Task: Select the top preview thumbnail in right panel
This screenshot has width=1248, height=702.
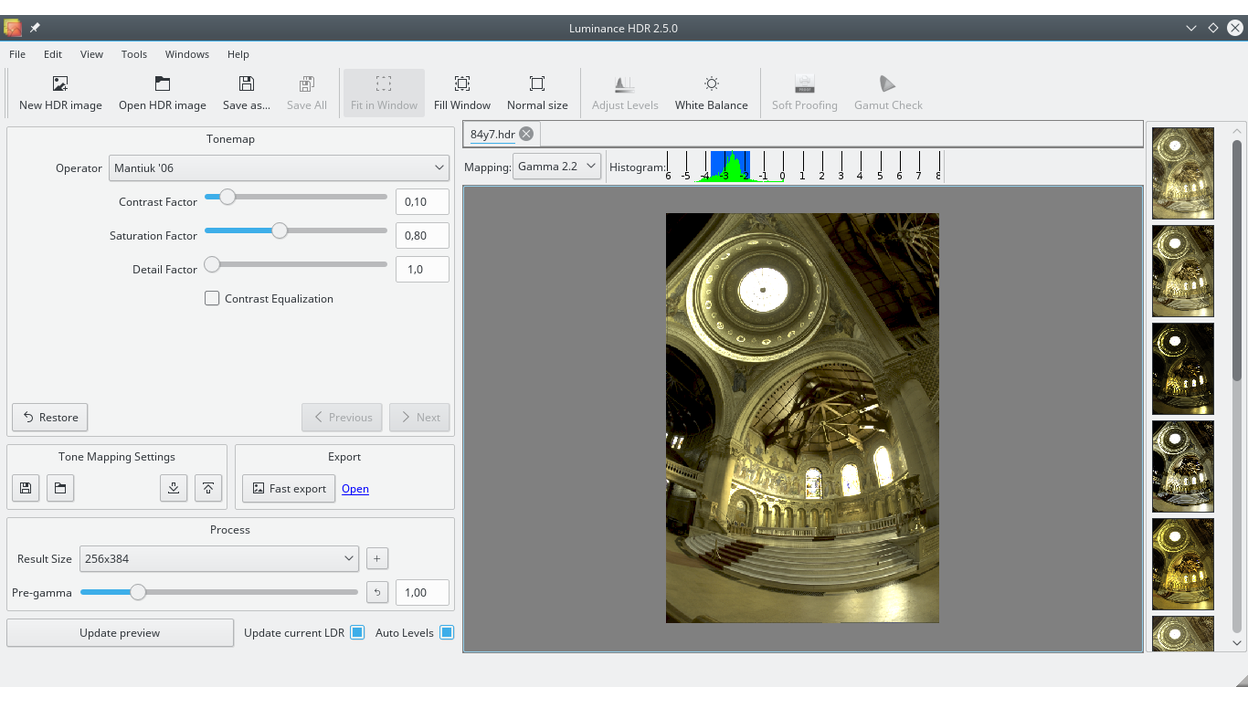Action: click(1183, 172)
